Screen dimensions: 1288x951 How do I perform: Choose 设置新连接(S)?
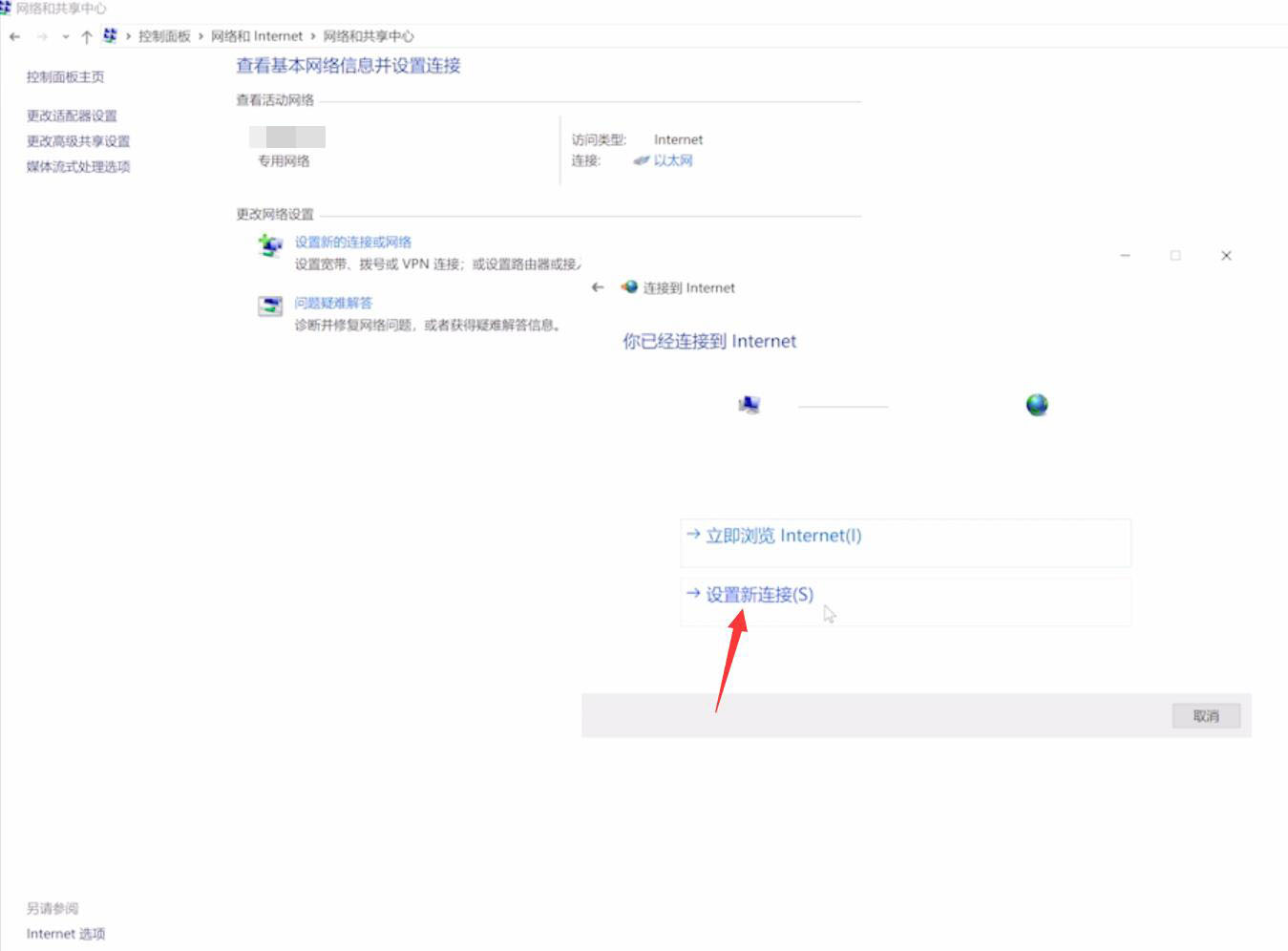905,602
